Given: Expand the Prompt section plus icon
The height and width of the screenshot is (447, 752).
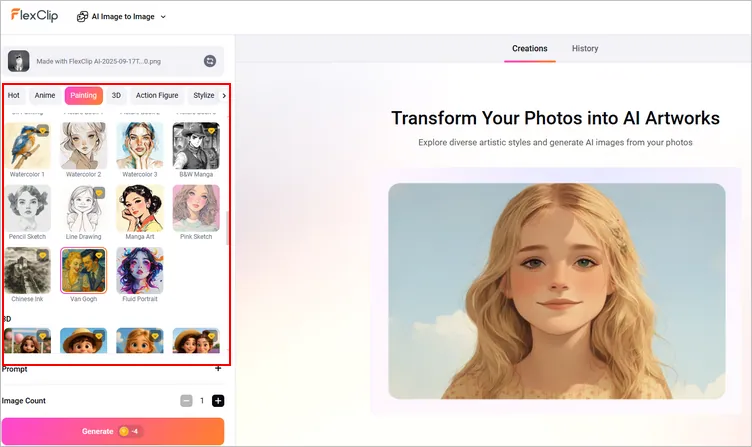Looking at the screenshot, I should point(218,368).
